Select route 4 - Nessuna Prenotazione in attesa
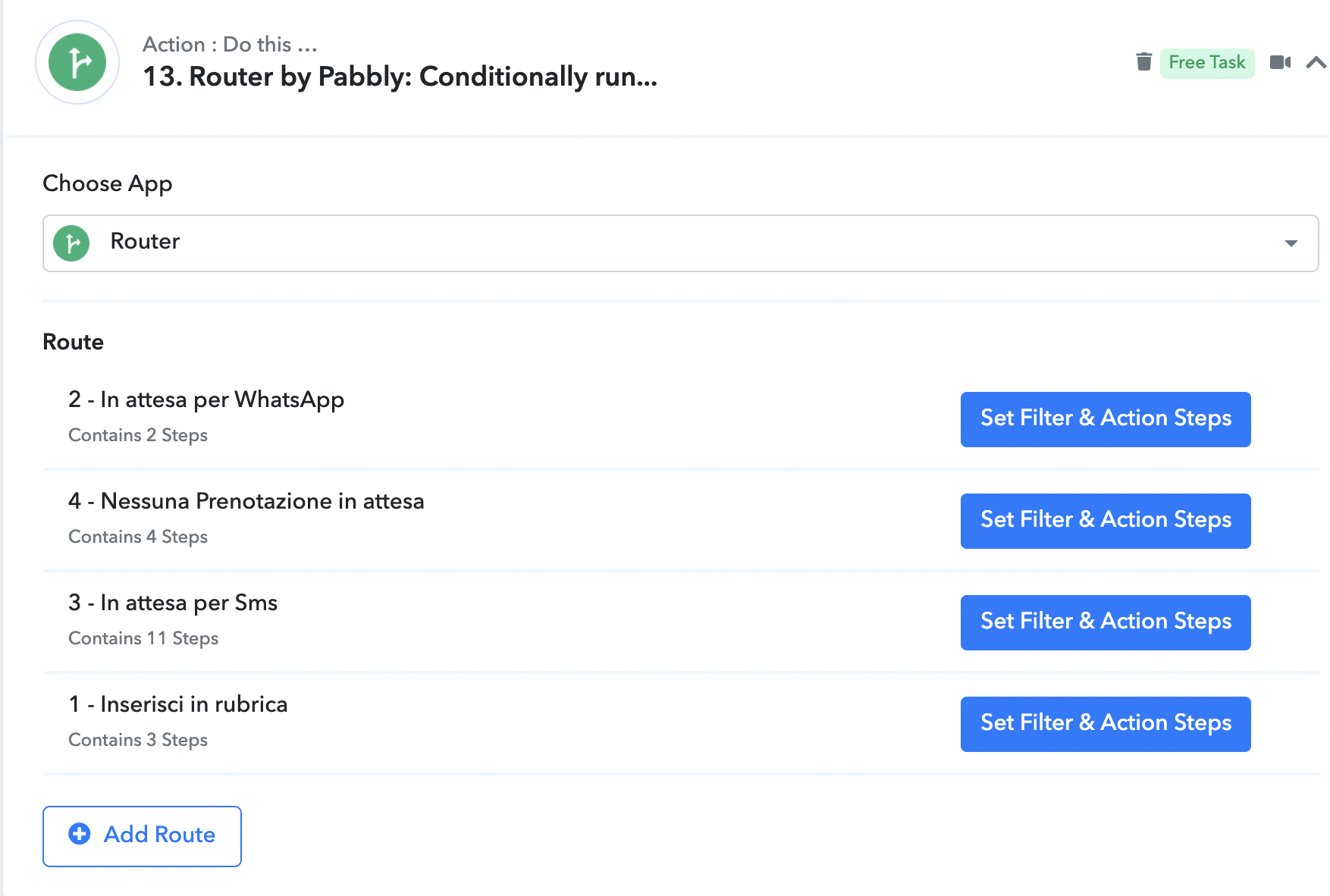The height and width of the screenshot is (896, 1330). (246, 501)
